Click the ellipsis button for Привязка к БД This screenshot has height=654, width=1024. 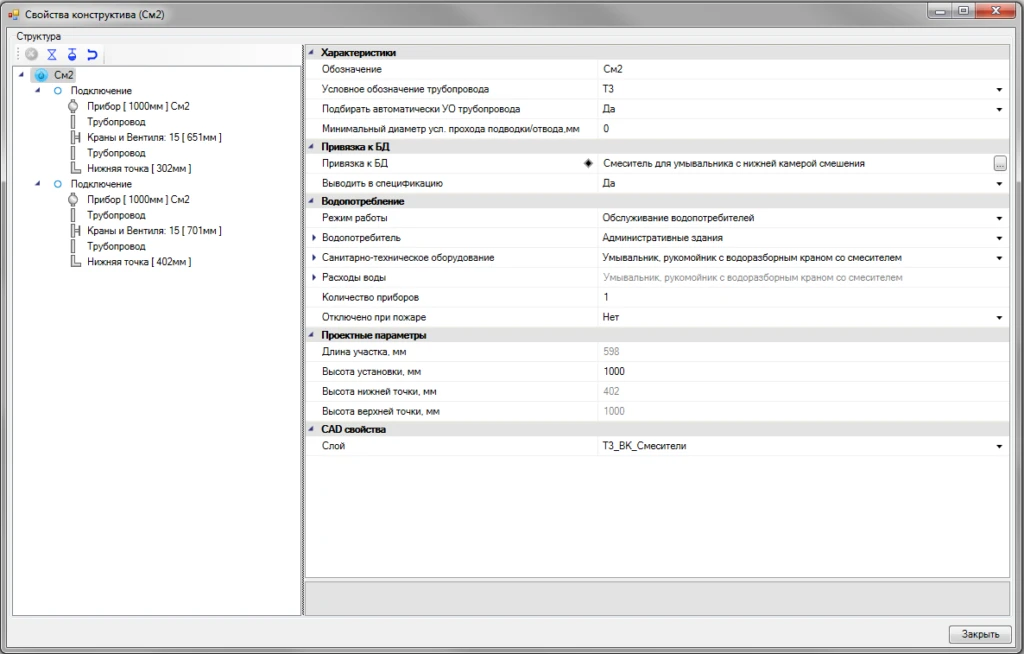tap(1000, 163)
